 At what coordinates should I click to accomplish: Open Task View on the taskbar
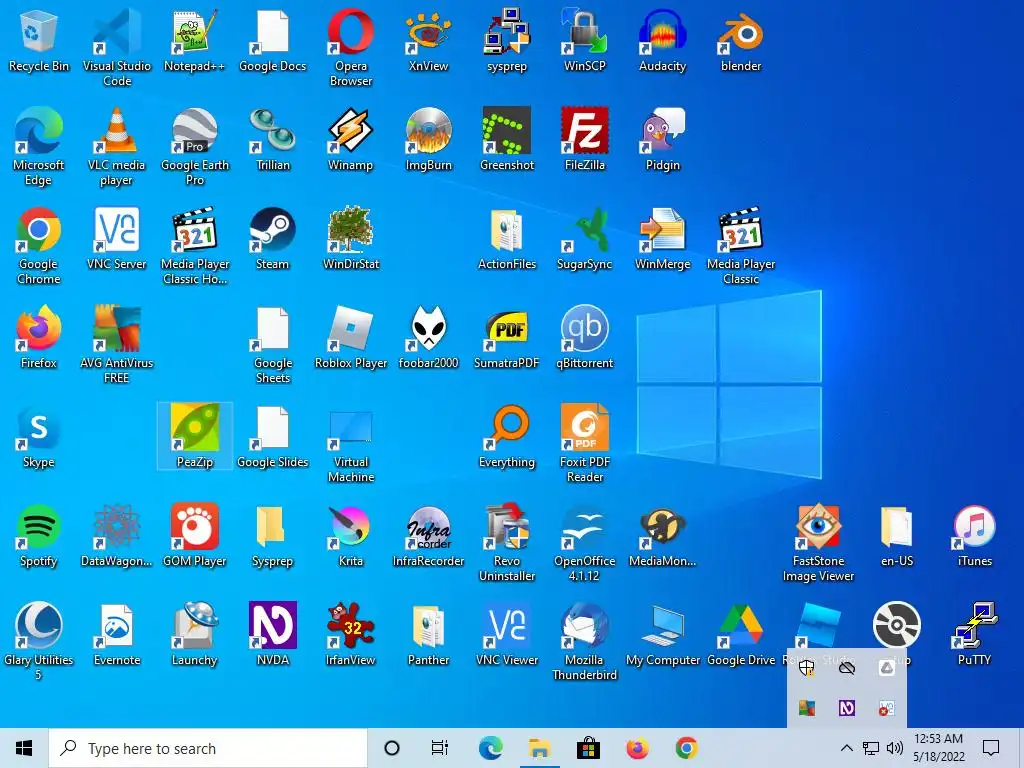[x=440, y=748]
